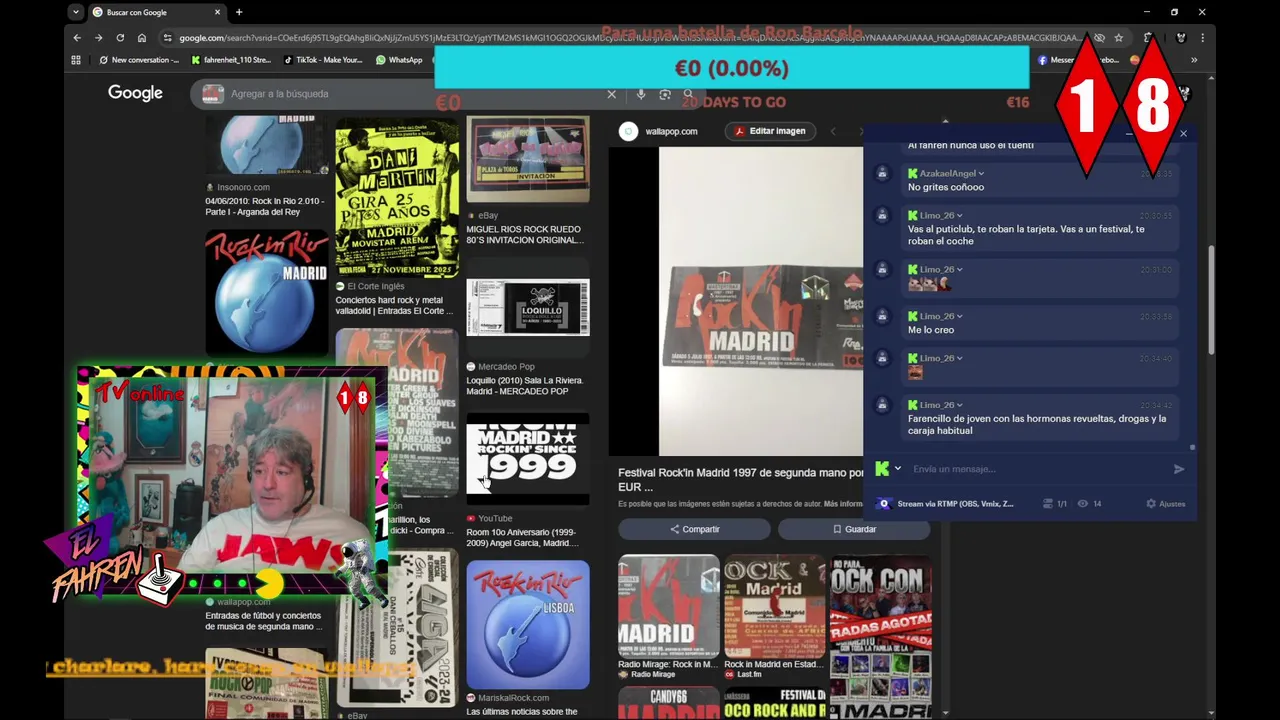Click the 'Envía un mensaje...' chat input
This screenshot has width=1280, height=720.
tap(1036, 469)
